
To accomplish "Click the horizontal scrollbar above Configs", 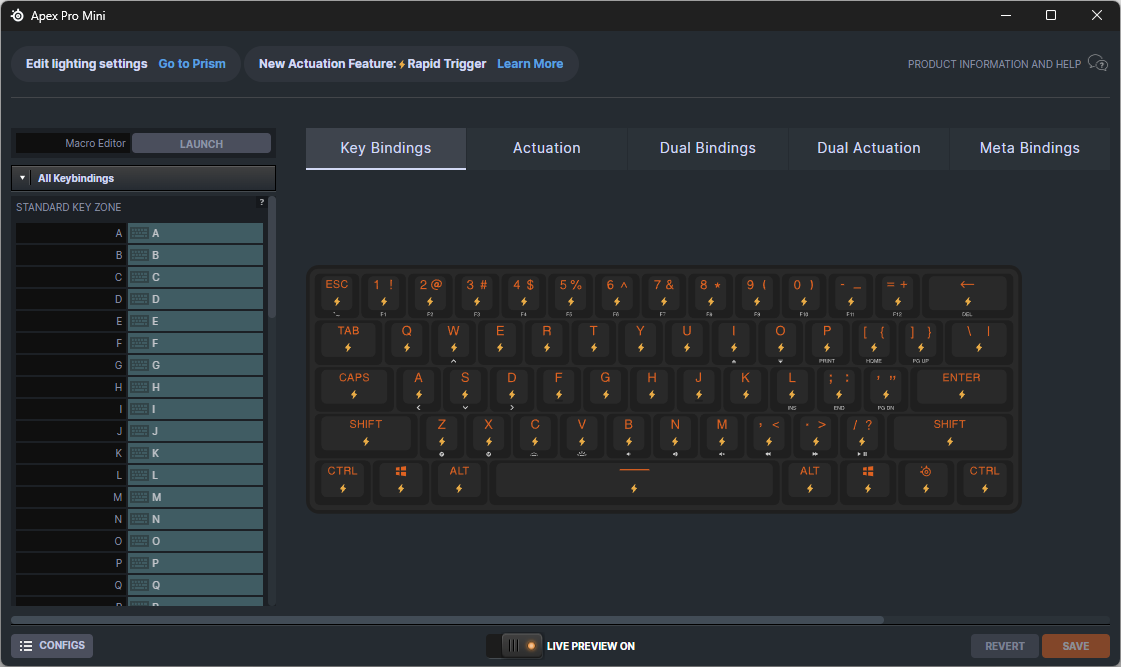I will [448, 620].
